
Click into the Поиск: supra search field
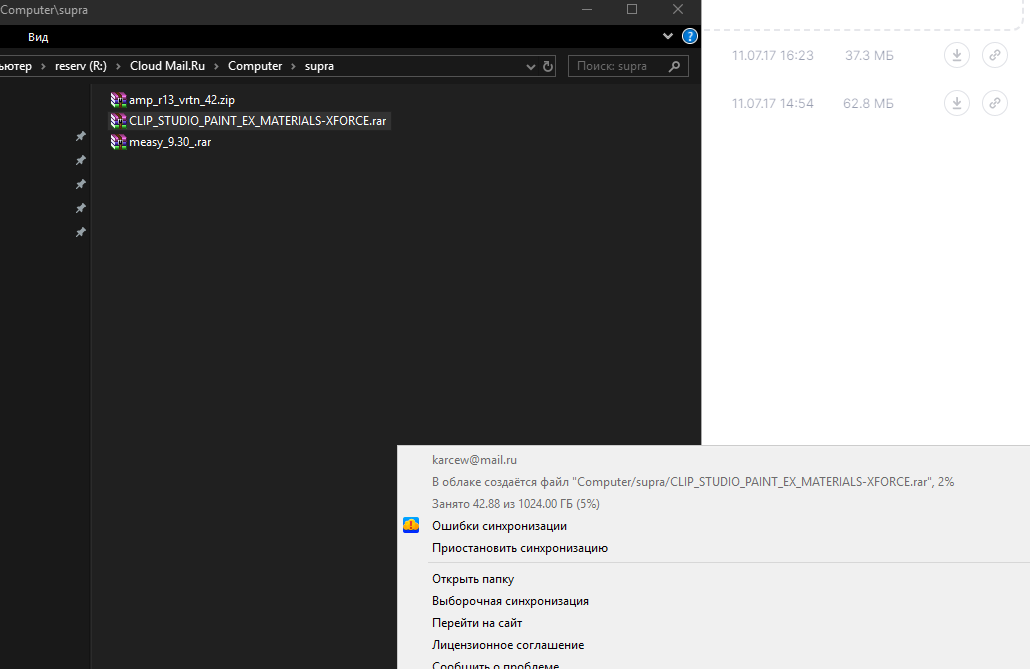click(x=615, y=67)
